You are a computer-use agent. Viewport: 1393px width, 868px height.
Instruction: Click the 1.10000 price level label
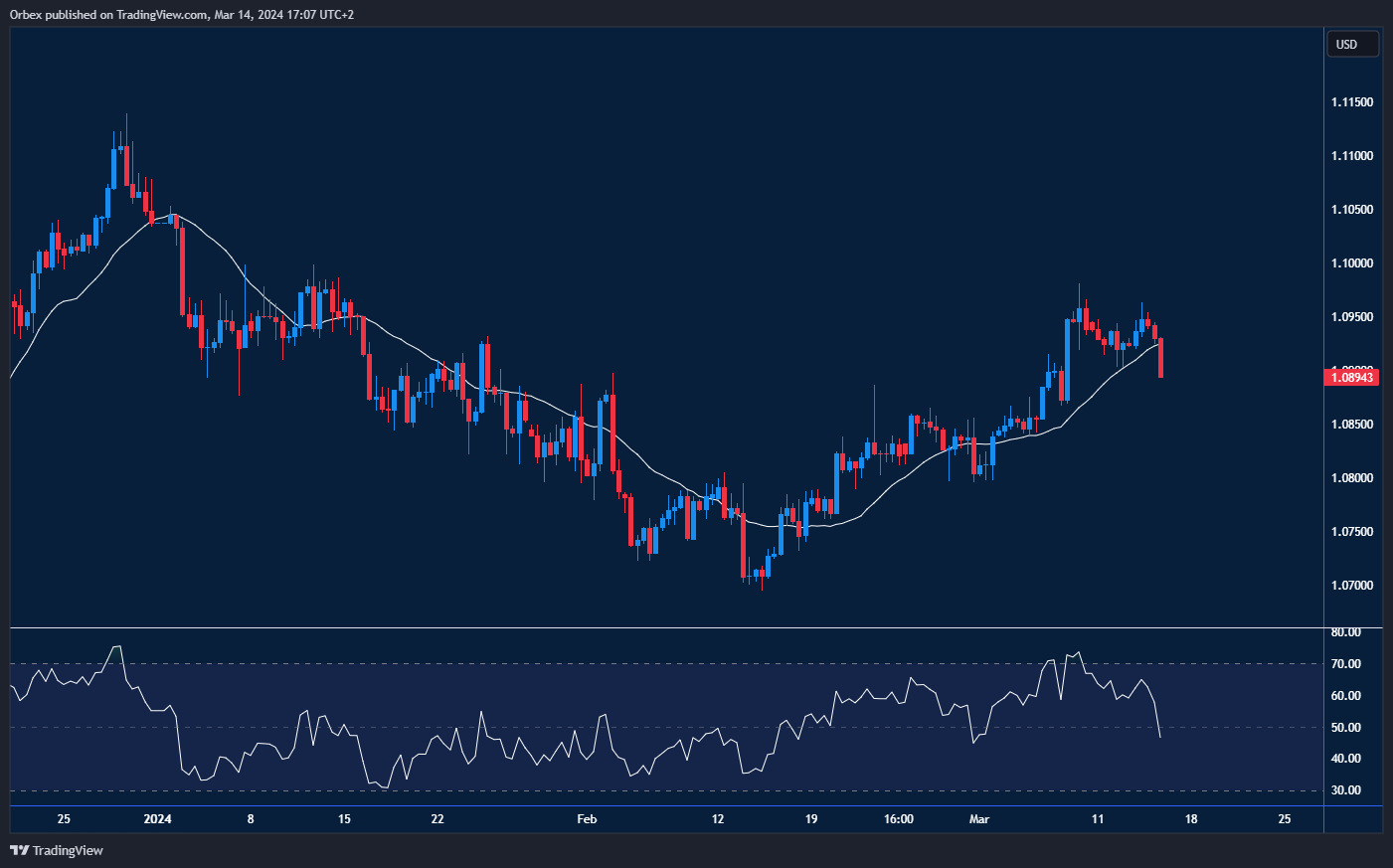[x=1352, y=263]
